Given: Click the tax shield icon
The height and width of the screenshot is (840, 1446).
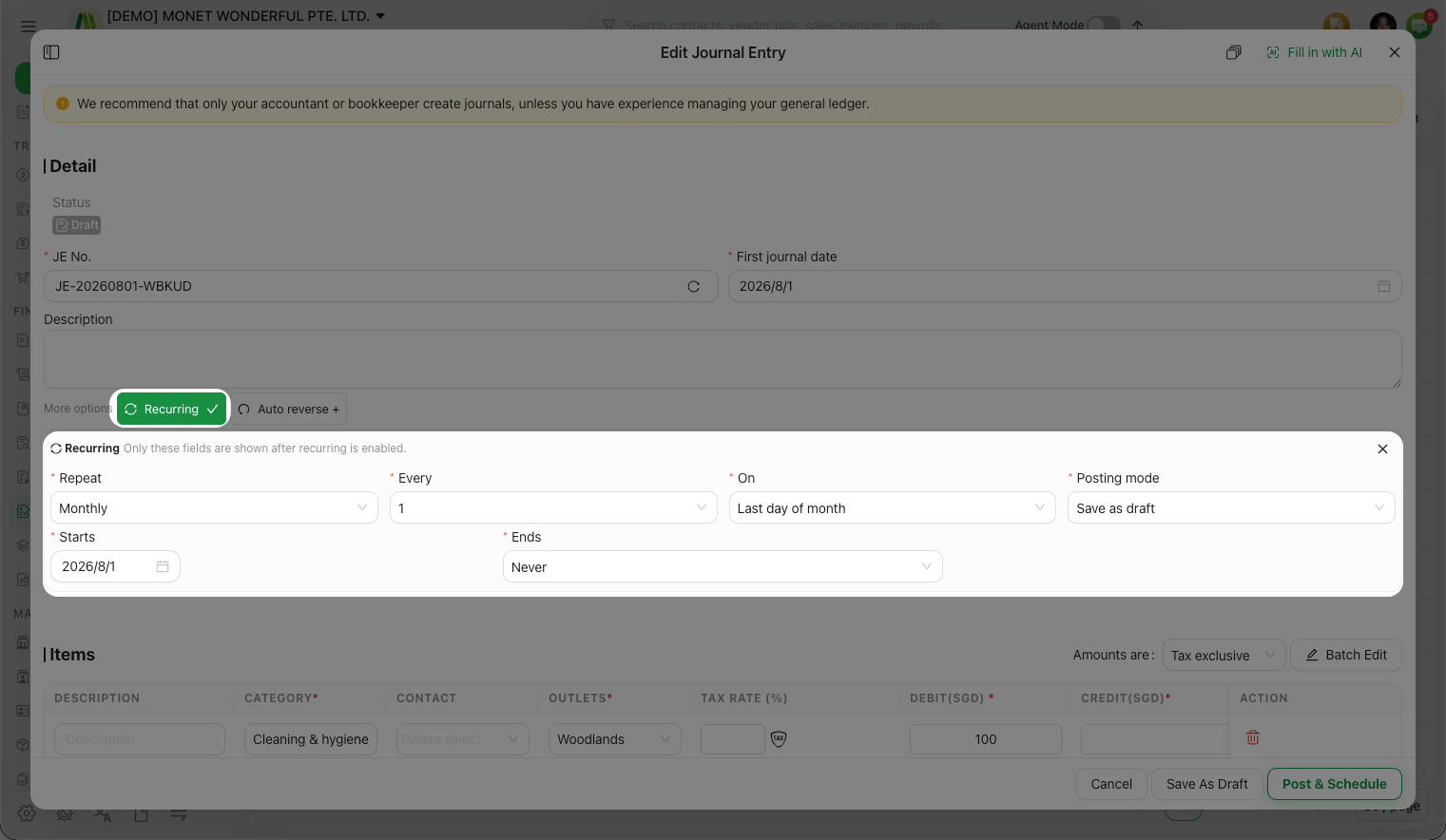Looking at the screenshot, I should point(779,739).
